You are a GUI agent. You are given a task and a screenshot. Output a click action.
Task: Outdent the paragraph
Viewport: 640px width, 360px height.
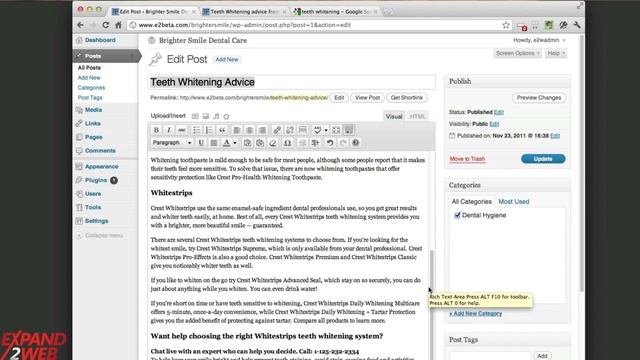coord(302,142)
